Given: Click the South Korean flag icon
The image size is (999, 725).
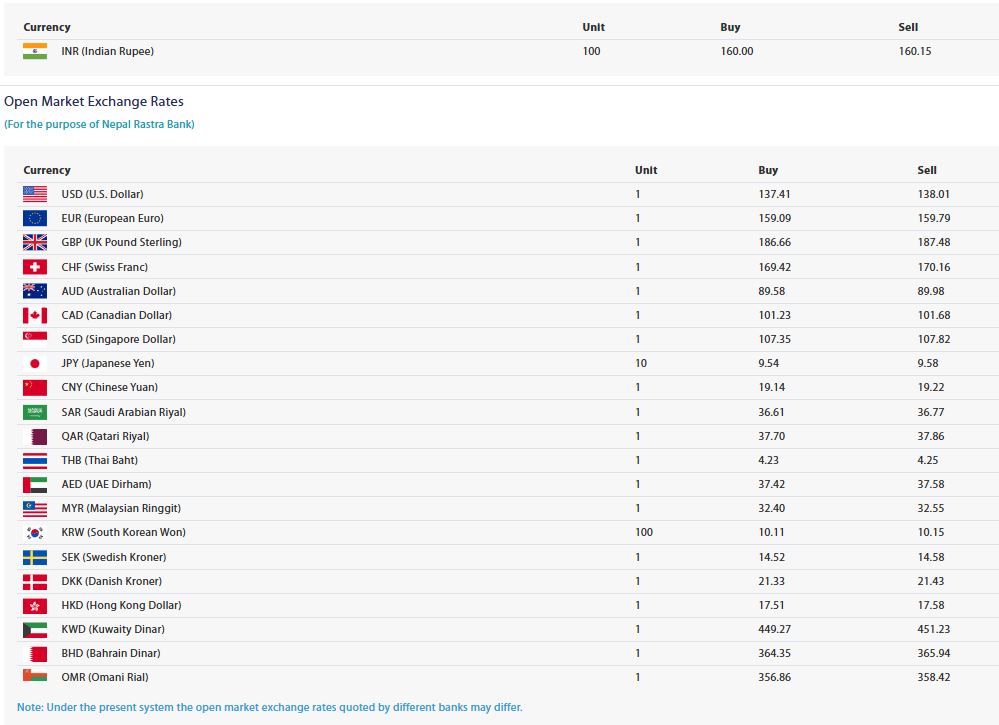Looking at the screenshot, I should [x=35, y=533].
